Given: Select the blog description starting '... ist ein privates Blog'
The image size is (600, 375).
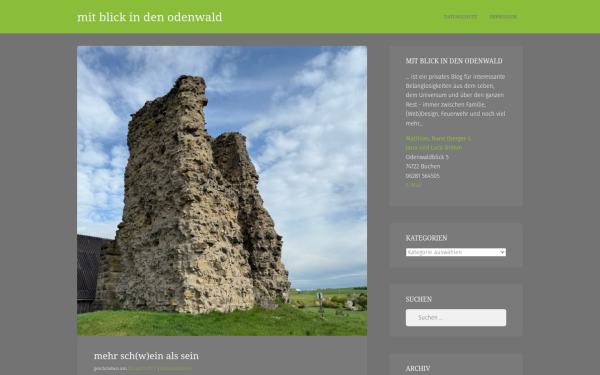Looking at the screenshot, I should [x=456, y=100].
